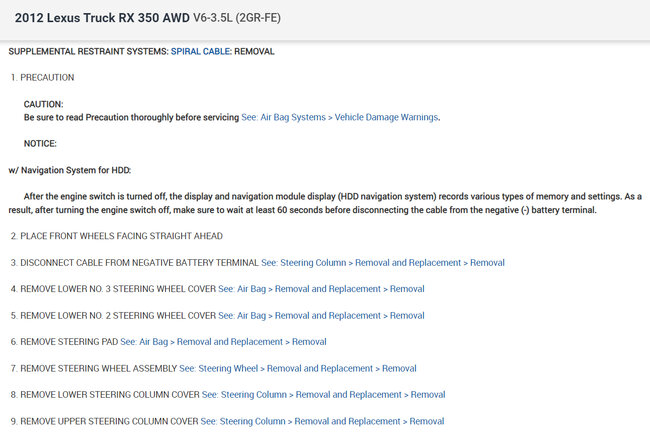This screenshot has width=650, height=437.
Task: Open See link for Lower No. 3 cover
Action: pos(317,289)
